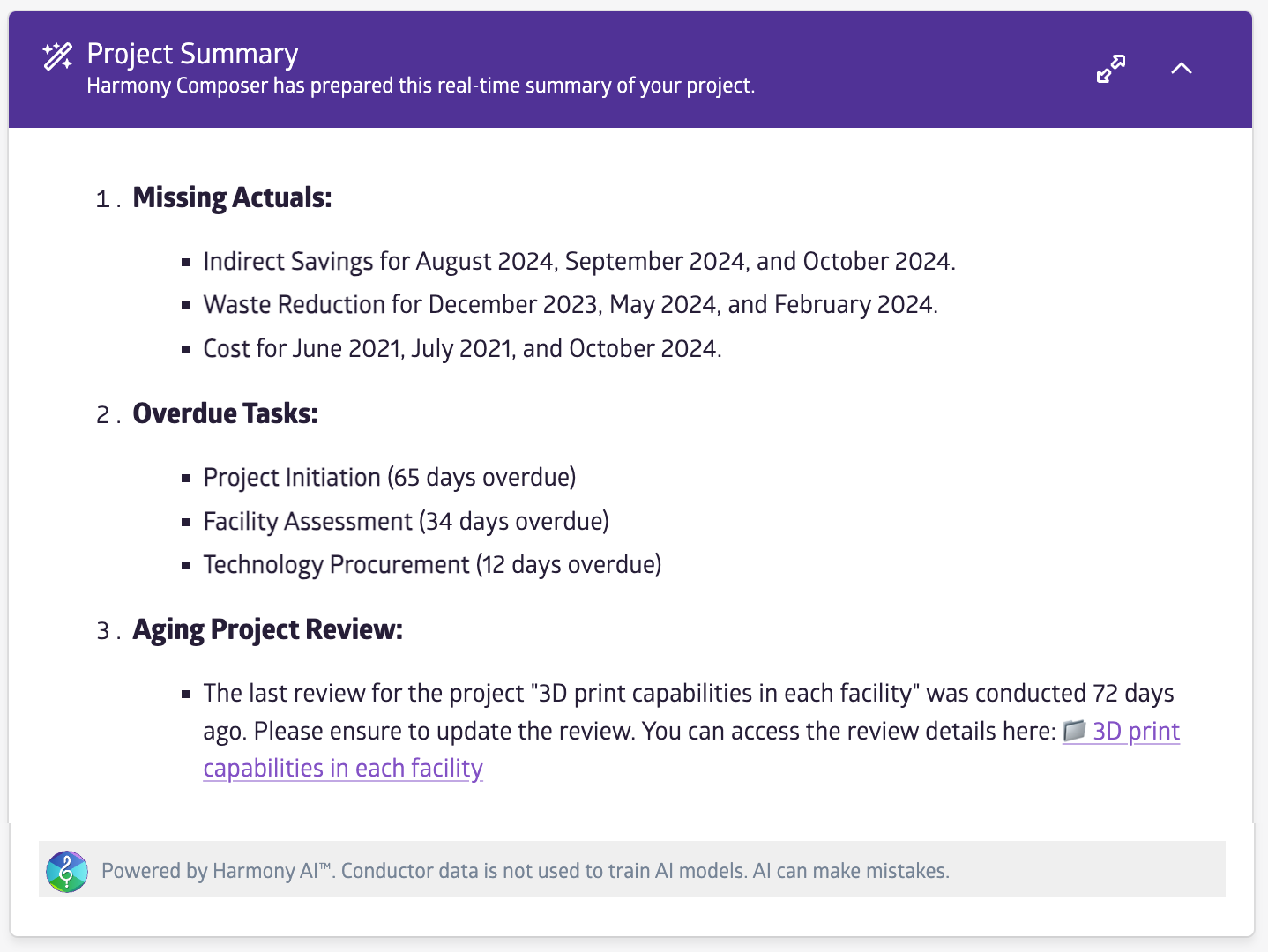The image size is (1268, 952).
Task: Click the "Project Summary" header title
Action: (192, 54)
